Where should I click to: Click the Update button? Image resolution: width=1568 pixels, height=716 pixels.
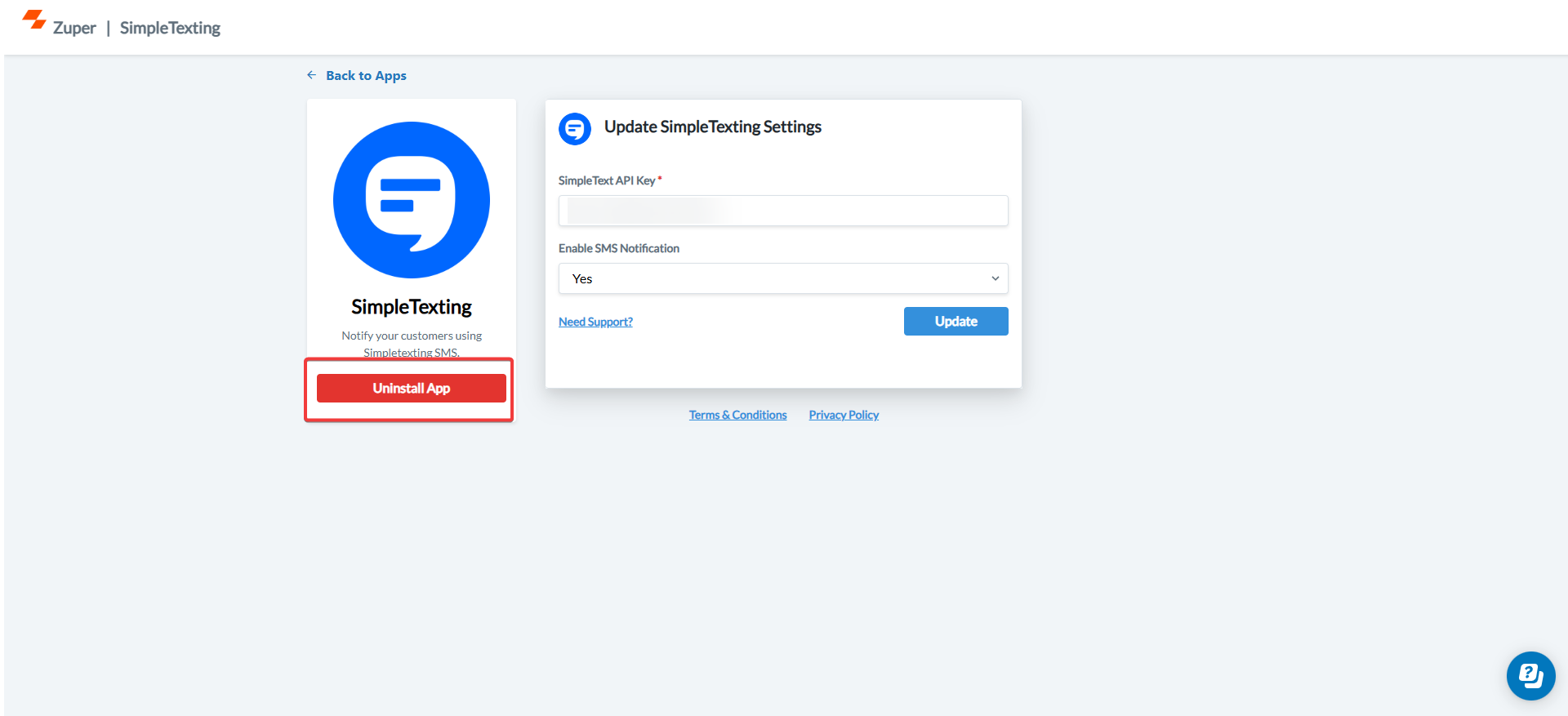click(x=955, y=322)
